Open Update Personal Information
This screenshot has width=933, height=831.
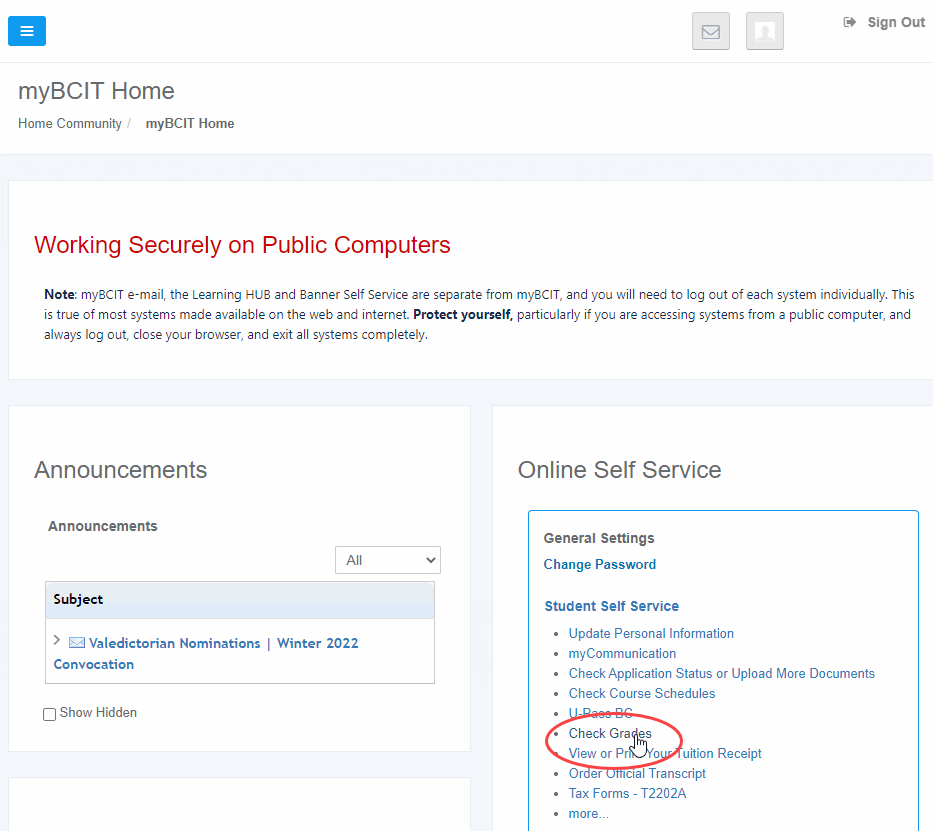click(651, 633)
